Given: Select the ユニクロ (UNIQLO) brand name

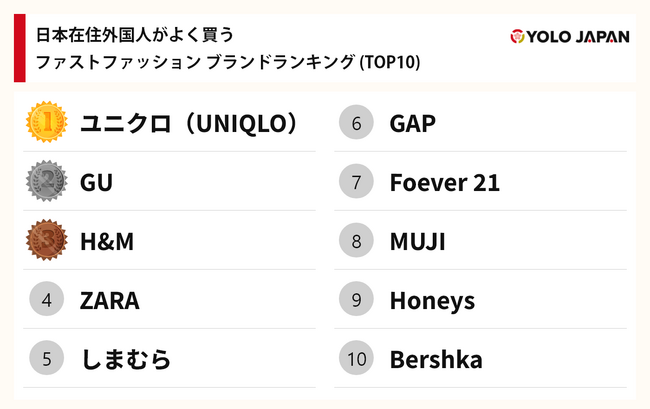Looking at the screenshot, I should 189,124.
